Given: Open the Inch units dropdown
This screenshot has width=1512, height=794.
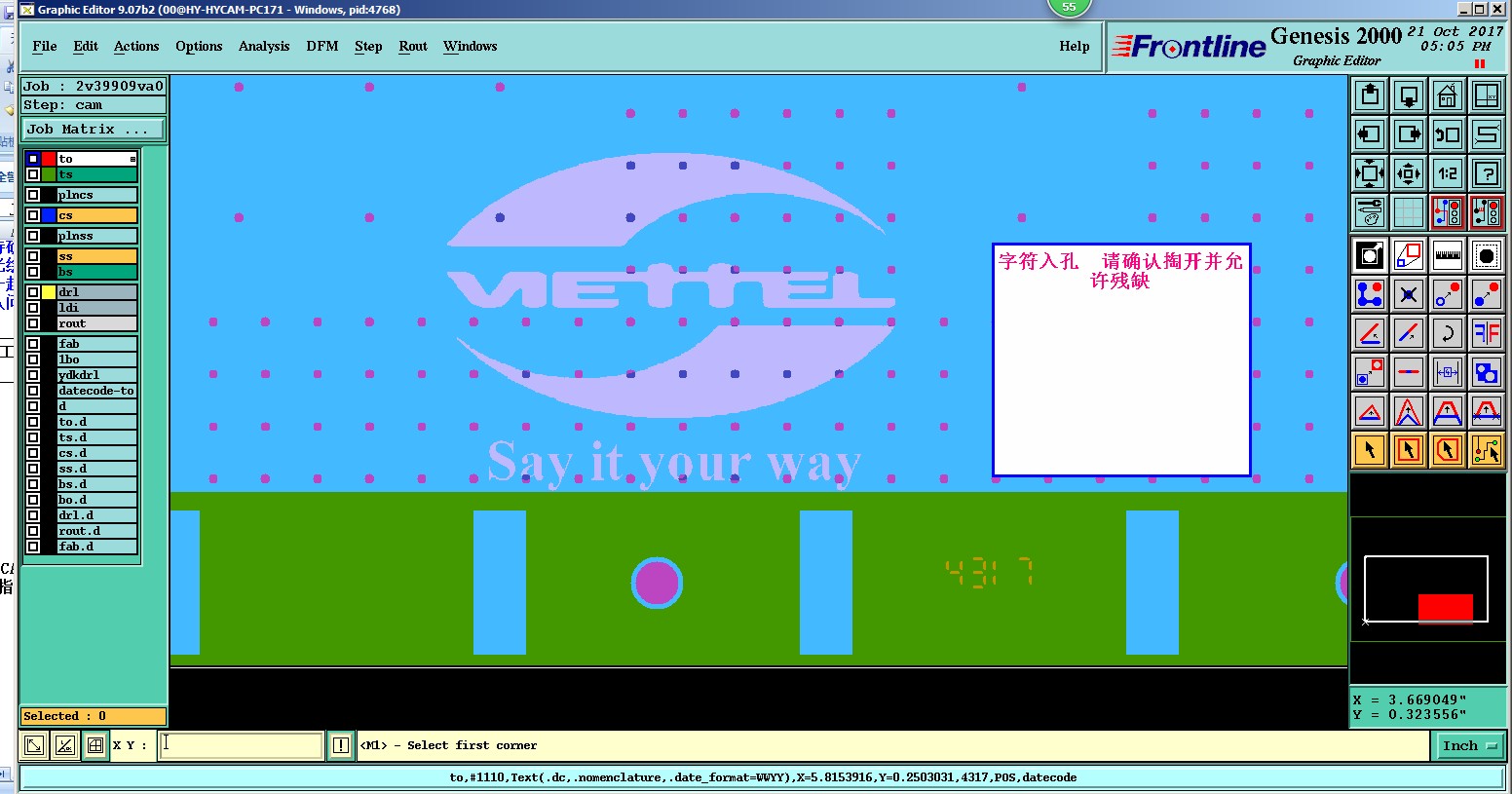Looking at the screenshot, I should click(1469, 745).
